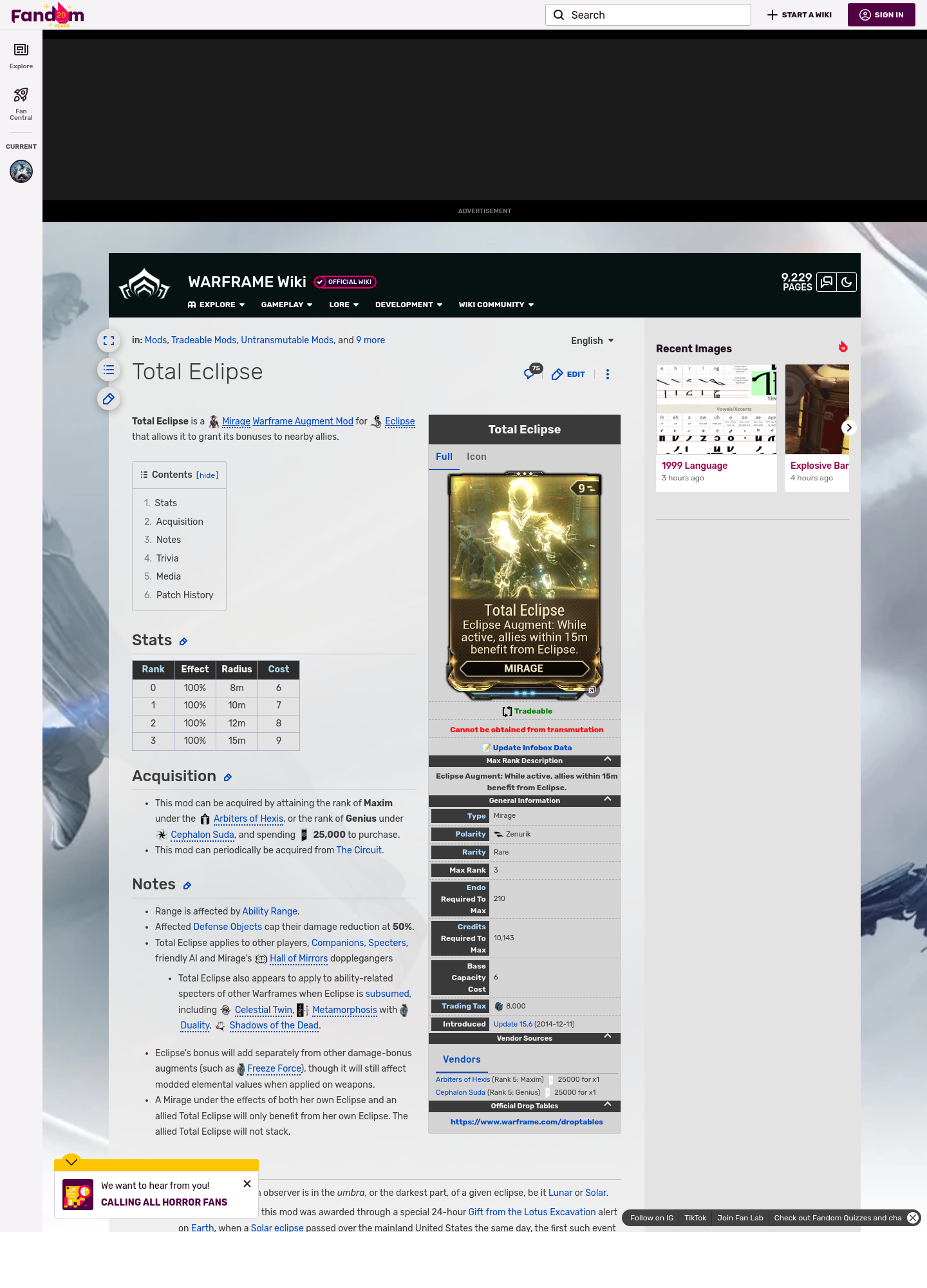927x1288 pixels.
Task: Open the wiki discussions icon
Action: coord(827,282)
